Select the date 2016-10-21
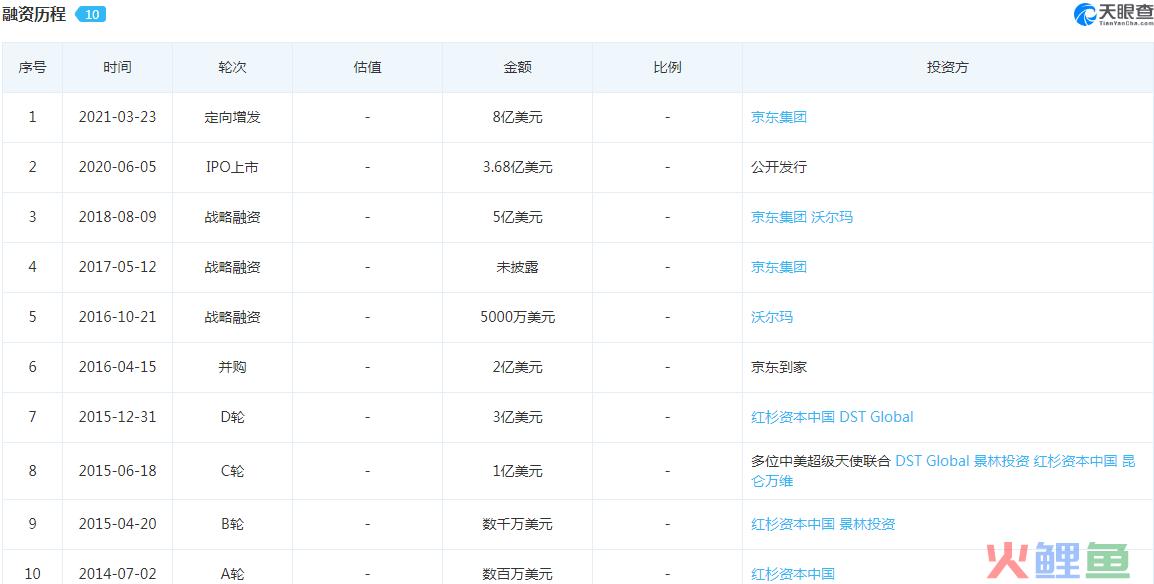1154x584 pixels. click(118, 317)
